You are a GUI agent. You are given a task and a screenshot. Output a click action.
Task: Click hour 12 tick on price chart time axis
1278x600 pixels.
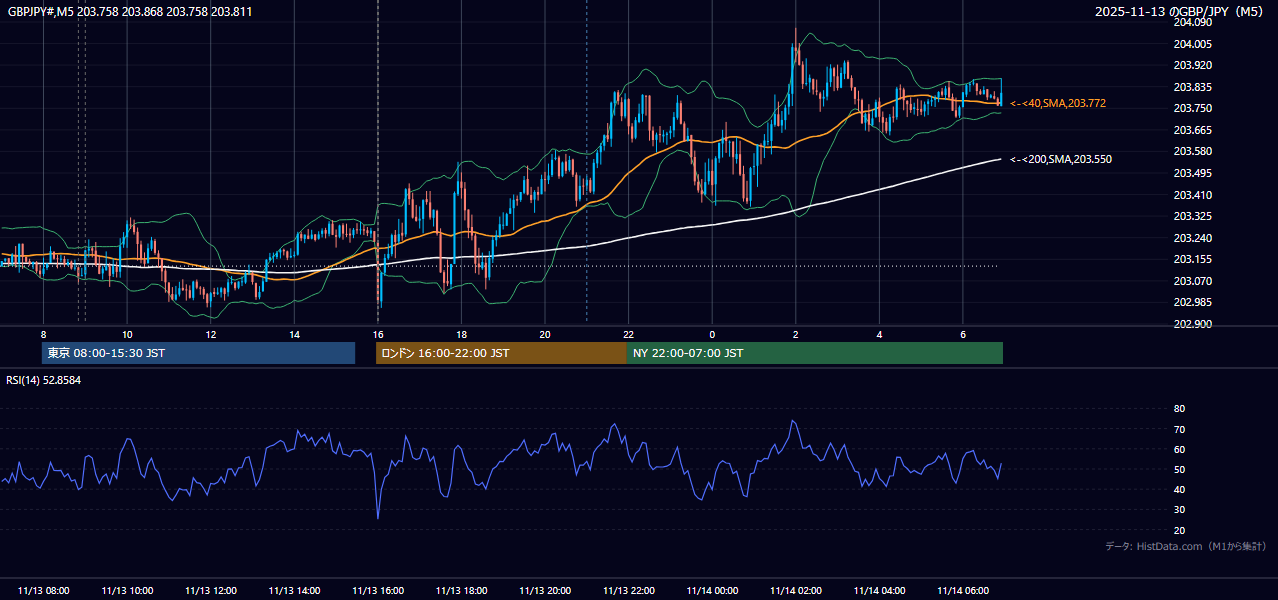pyautogui.click(x=210, y=334)
